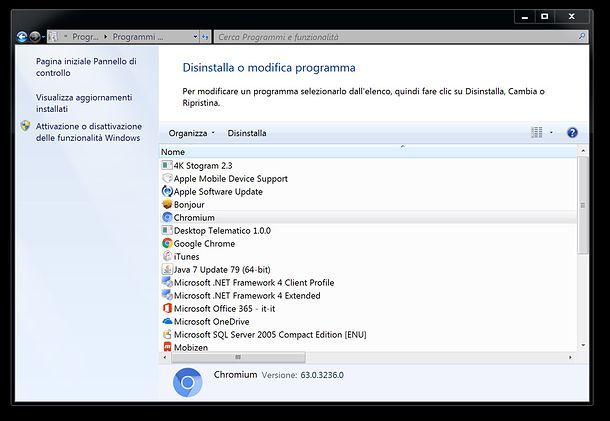
Task: Click the vertical scrollbar up arrow
Action: click(583, 151)
